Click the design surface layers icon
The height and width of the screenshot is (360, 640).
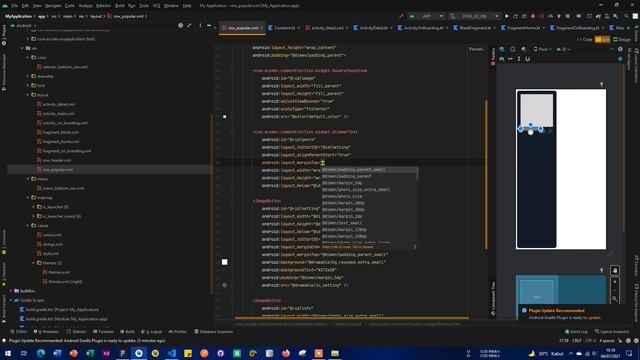pyautogui.click(x=502, y=49)
